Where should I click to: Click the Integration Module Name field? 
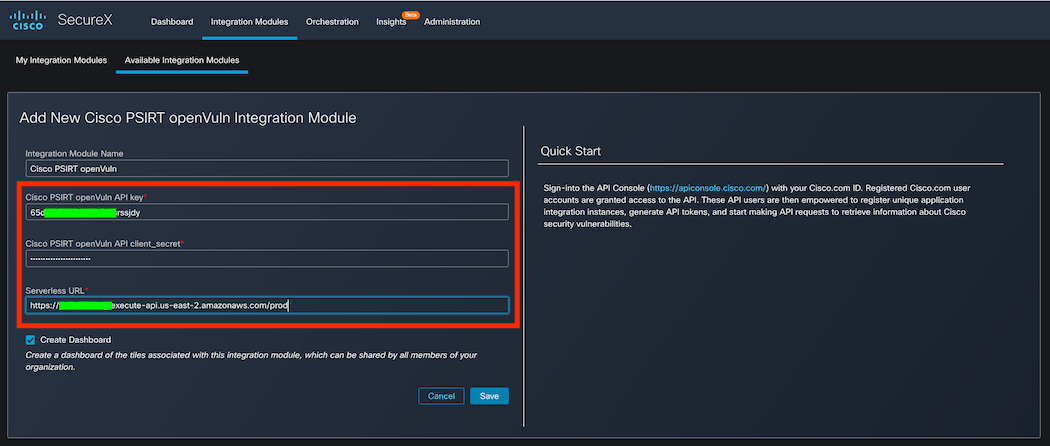click(267, 169)
